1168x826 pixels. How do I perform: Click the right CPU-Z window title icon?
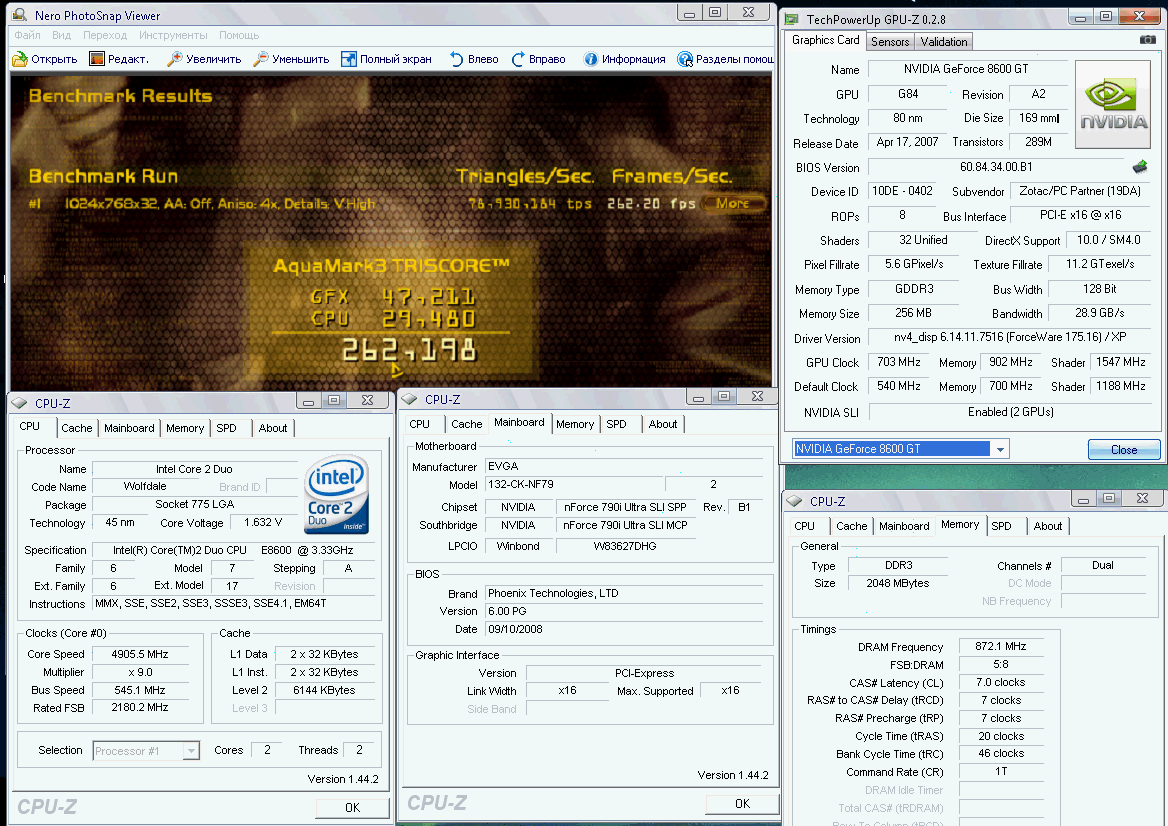[795, 501]
